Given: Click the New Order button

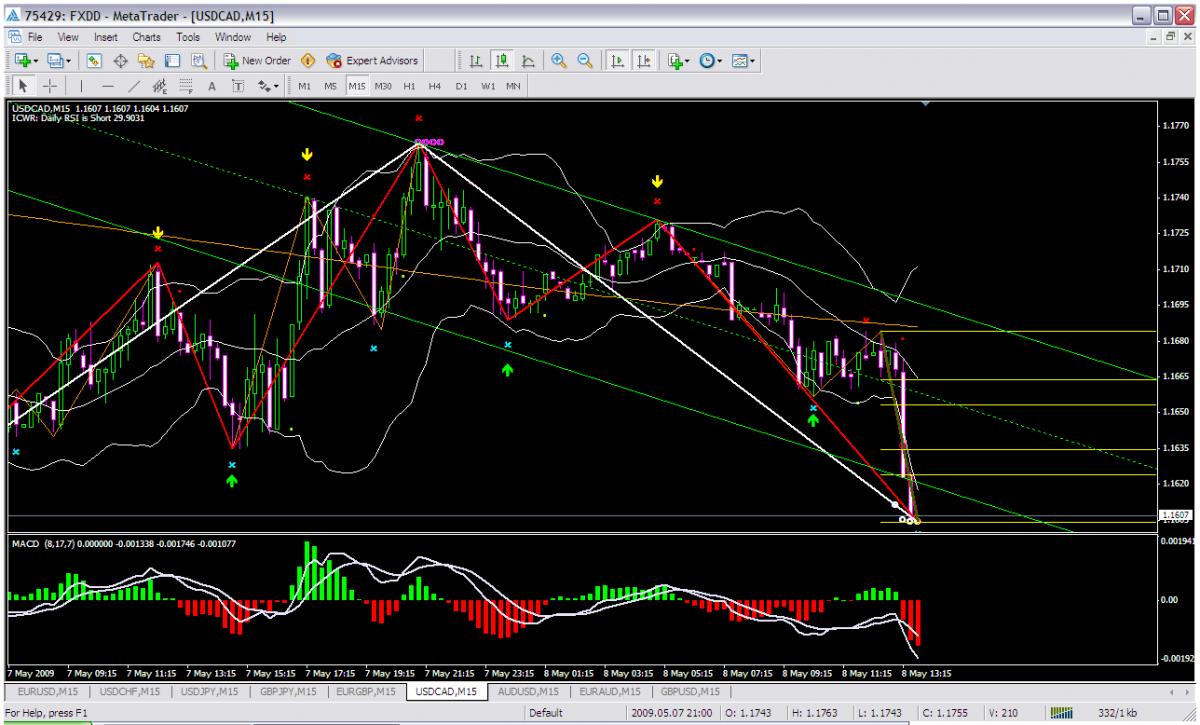Looking at the screenshot, I should pos(257,61).
